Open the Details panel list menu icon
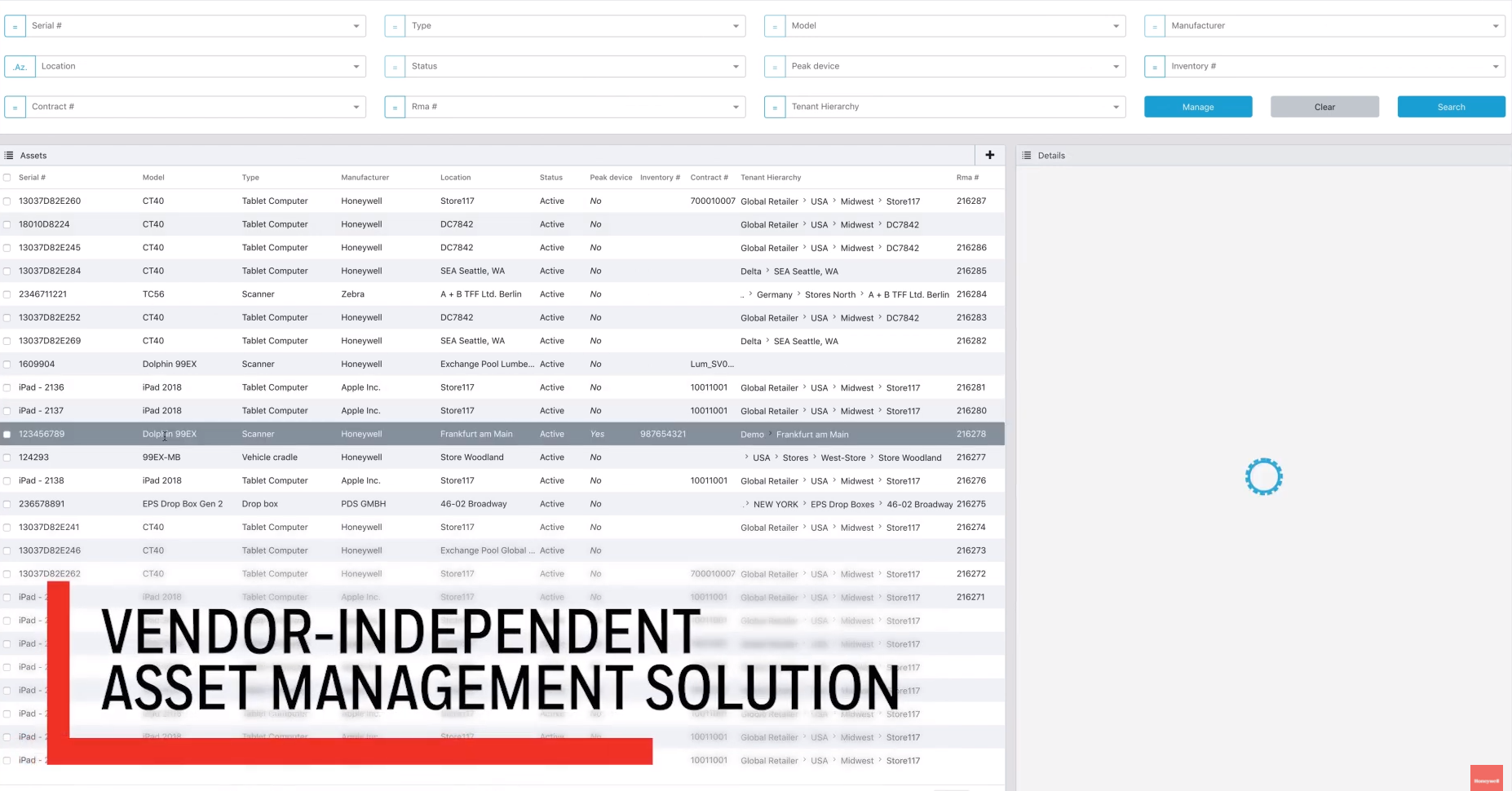 [x=1027, y=155]
